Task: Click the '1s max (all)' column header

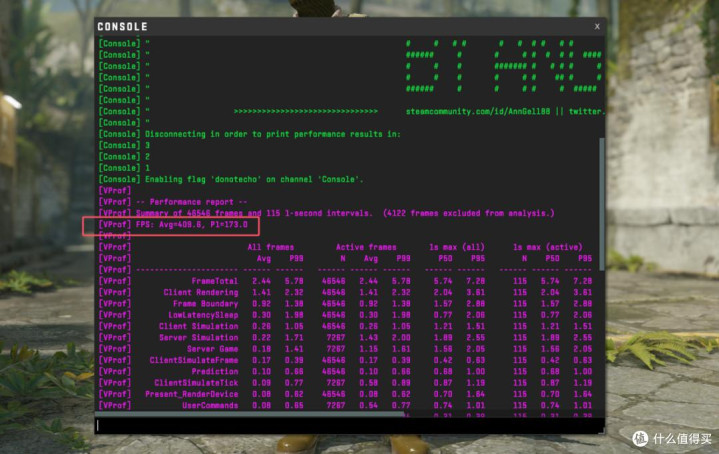Action: pyautogui.click(x=457, y=247)
